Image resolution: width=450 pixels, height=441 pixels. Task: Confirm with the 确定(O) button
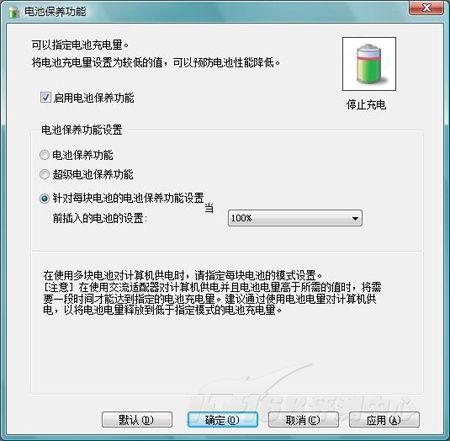click(223, 420)
